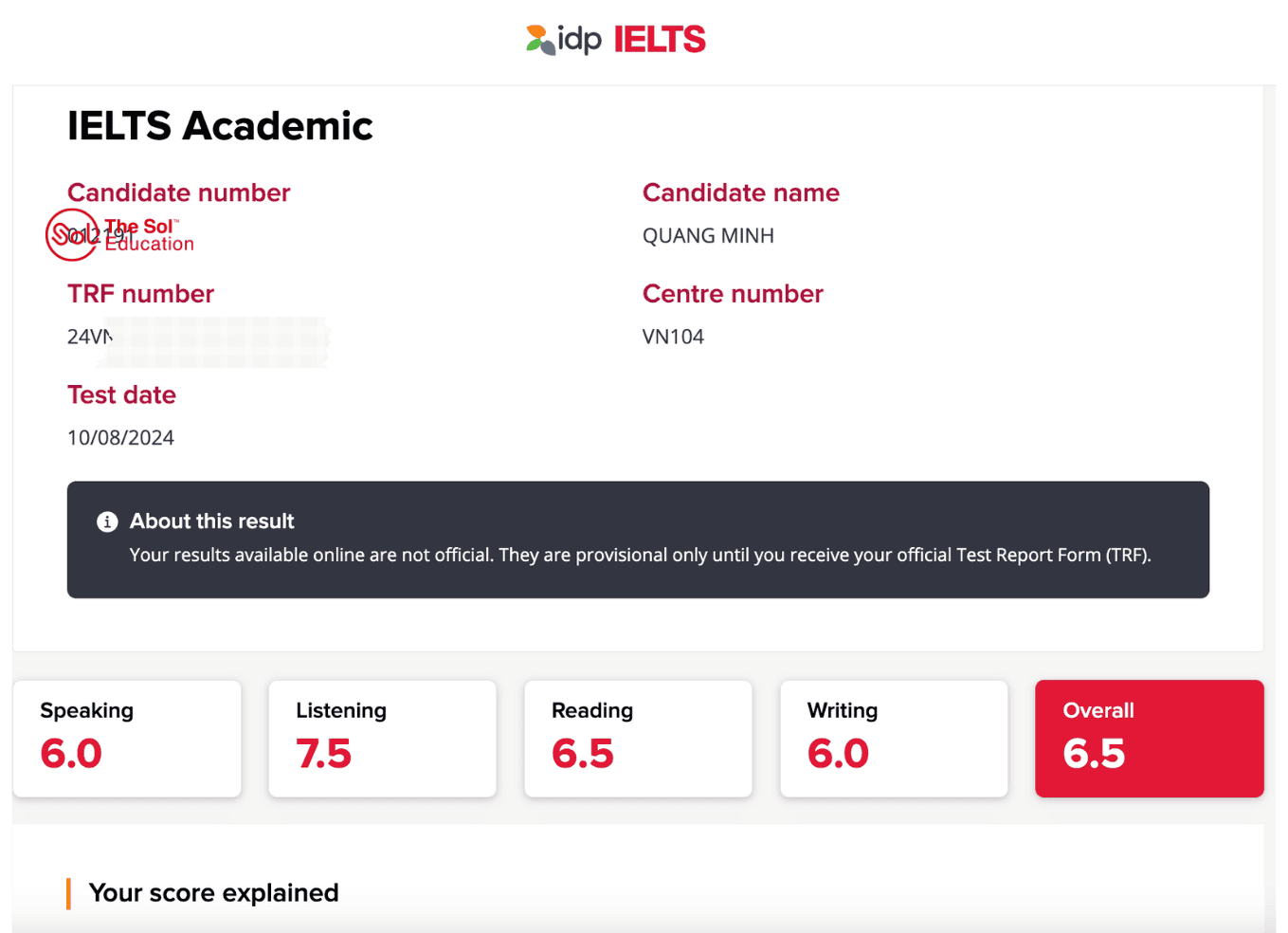The height and width of the screenshot is (933, 1288).
Task: Click candidate name QUANG MINH
Action: point(708,236)
